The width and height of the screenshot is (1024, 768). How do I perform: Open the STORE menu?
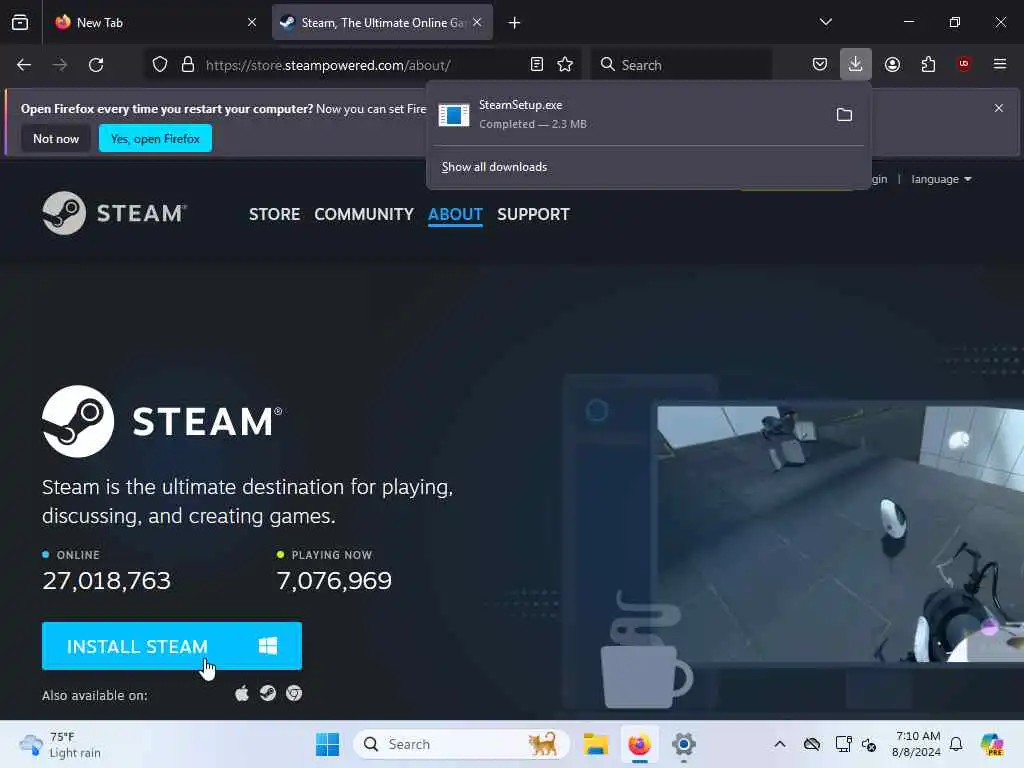pyautogui.click(x=274, y=214)
